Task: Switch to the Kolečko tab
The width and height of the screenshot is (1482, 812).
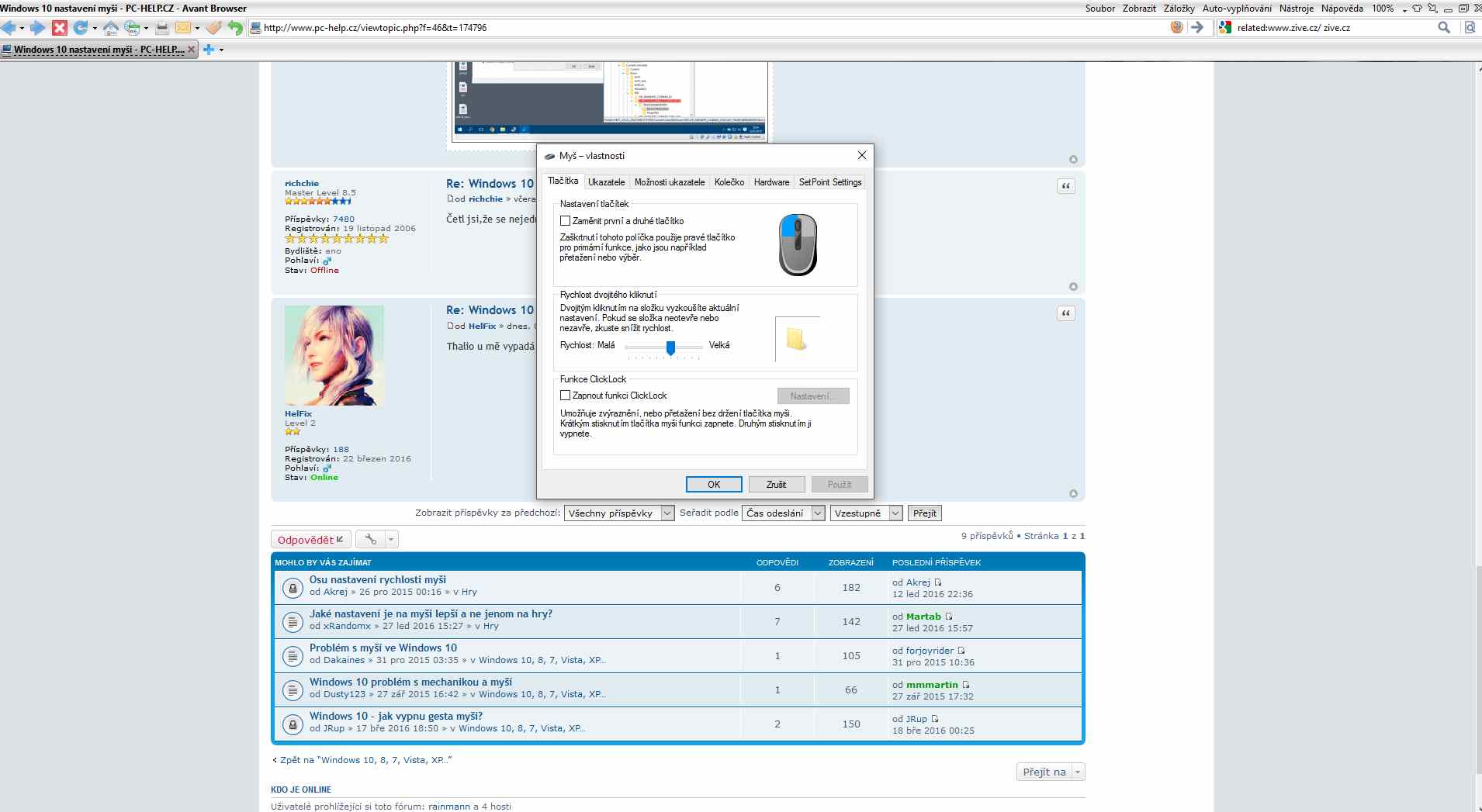Action: [729, 182]
